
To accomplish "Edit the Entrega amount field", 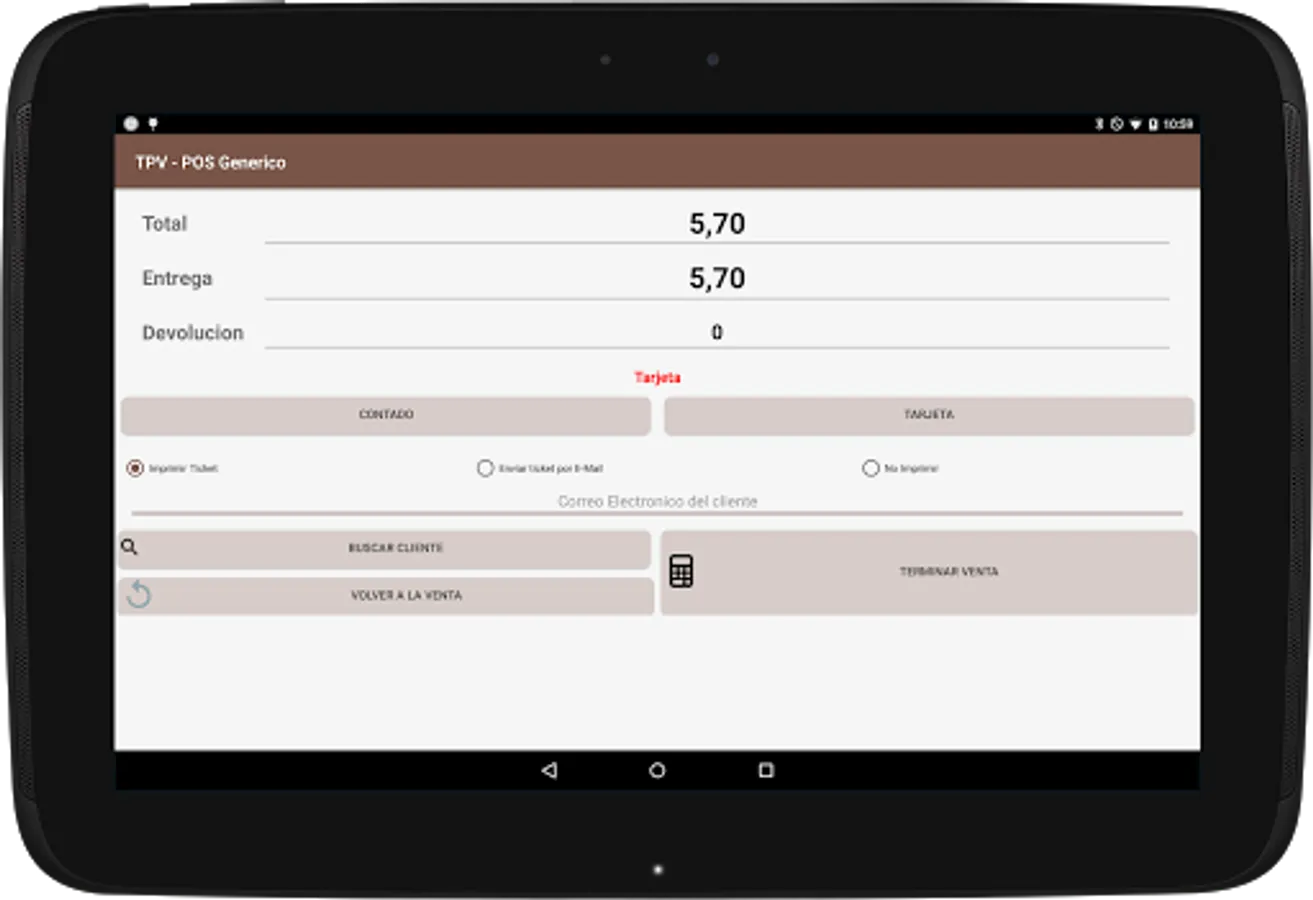I will pyautogui.click(x=717, y=278).
